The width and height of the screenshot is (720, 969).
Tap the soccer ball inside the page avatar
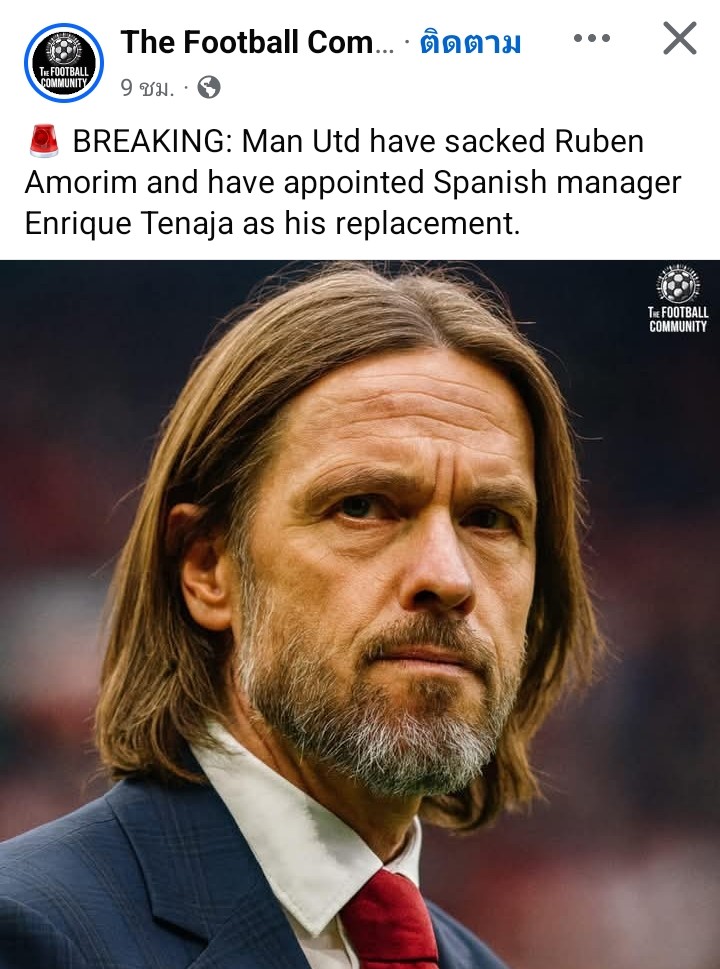point(64,49)
